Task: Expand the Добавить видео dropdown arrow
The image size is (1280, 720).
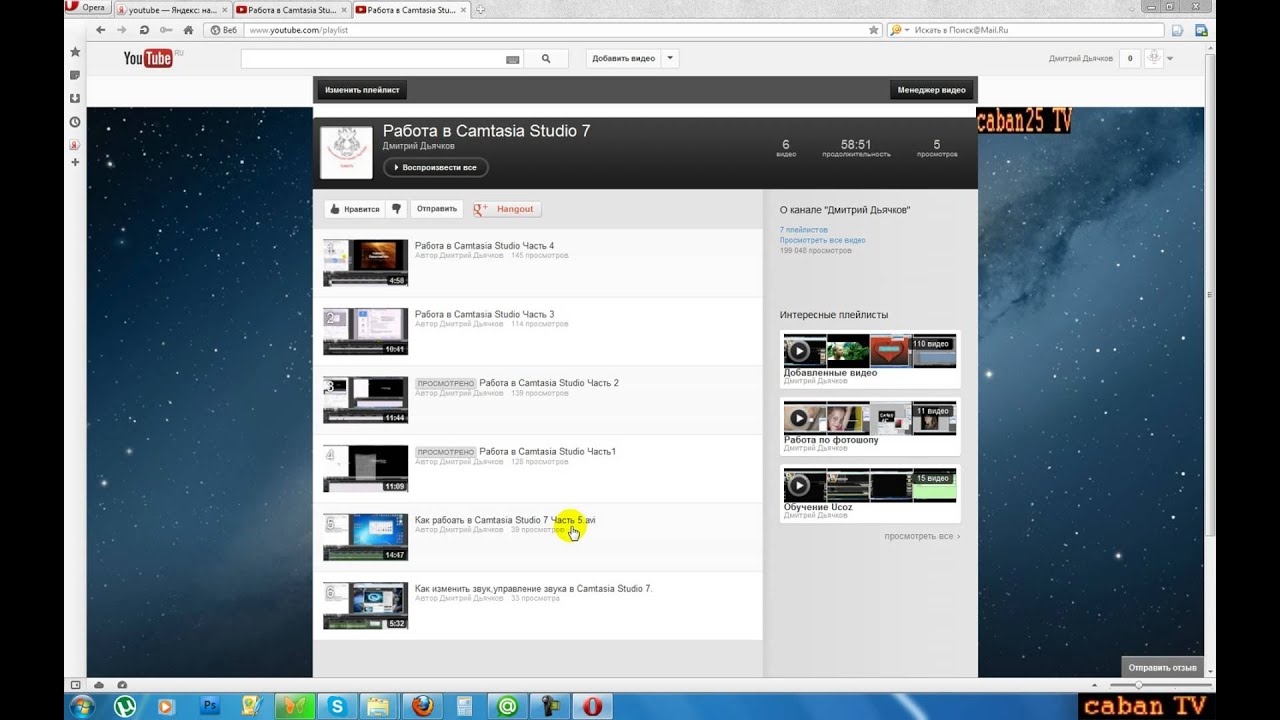Action: click(x=670, y=59)
